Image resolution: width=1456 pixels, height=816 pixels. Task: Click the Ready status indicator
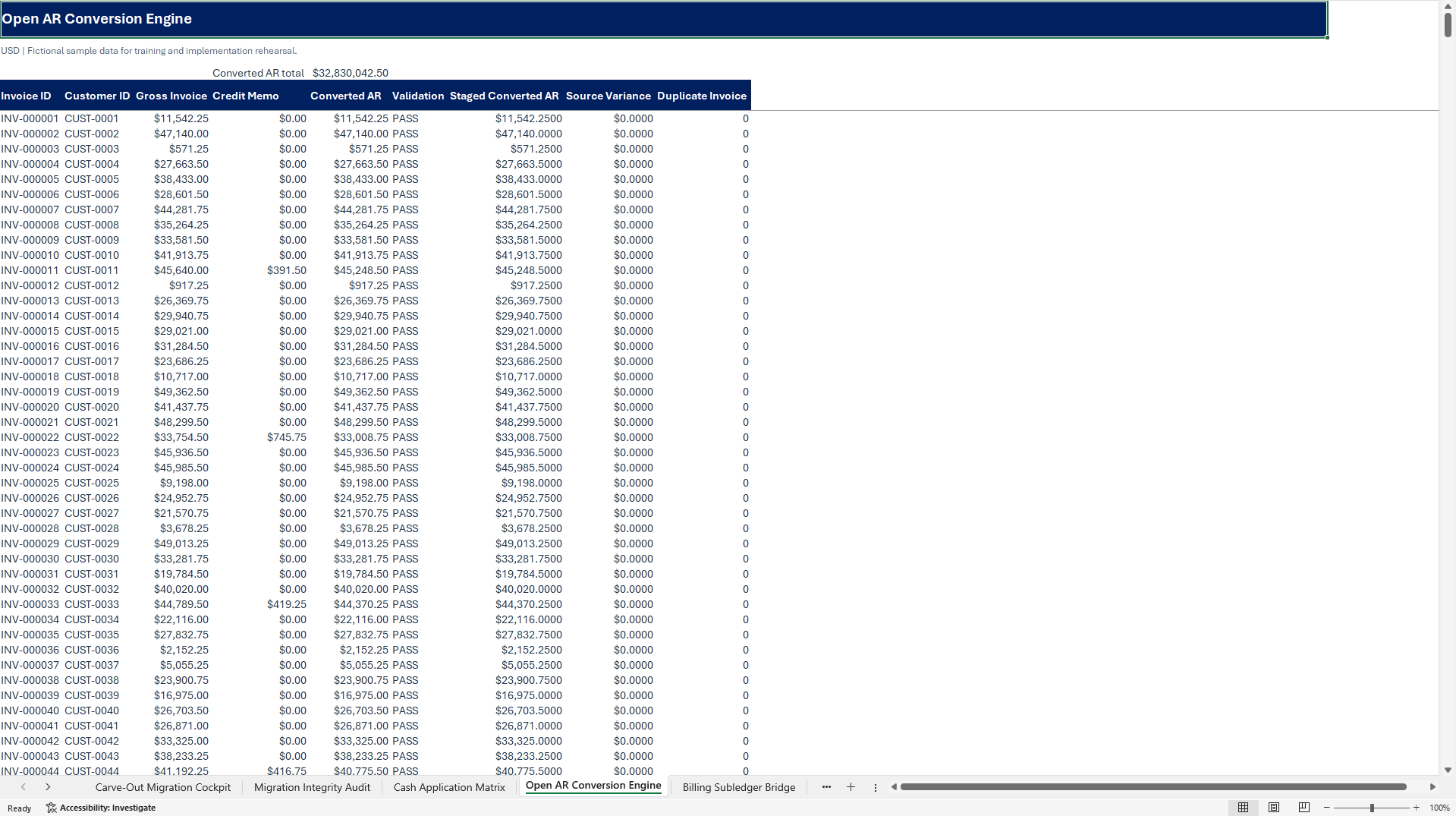point(20,808)
